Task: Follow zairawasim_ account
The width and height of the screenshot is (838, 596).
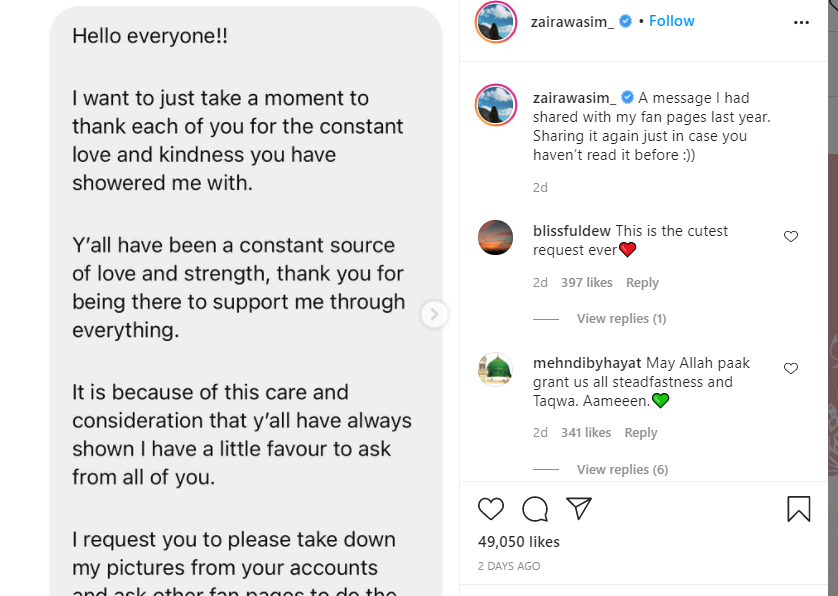Action: click(672, 21)
